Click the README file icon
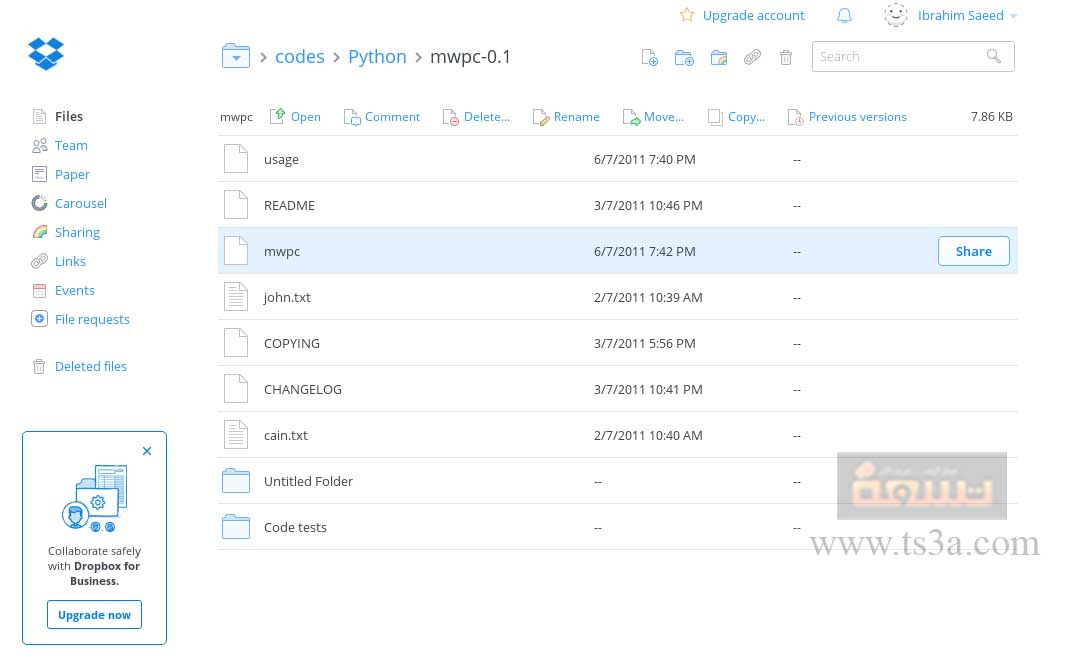 [236, 205]
